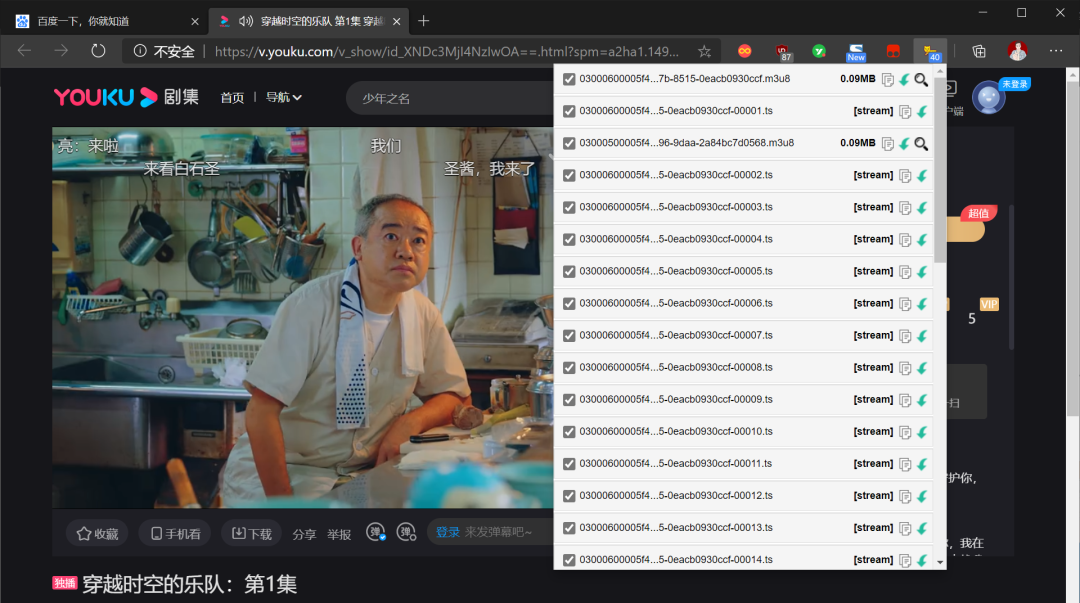Click the video player frame
The image size is (1080, 603).
click(302, 317)
